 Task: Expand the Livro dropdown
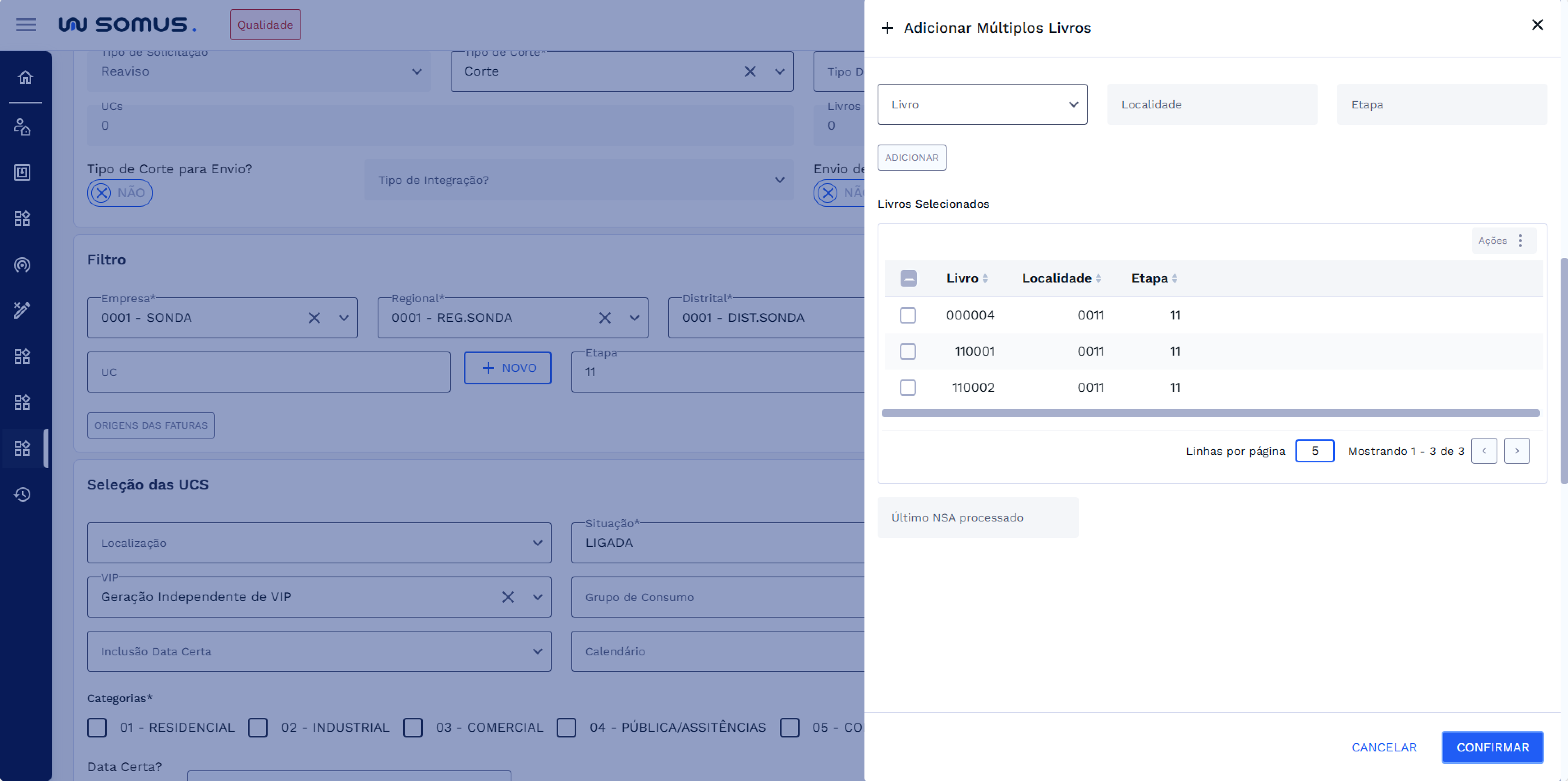pyautogui.click(x=982, y=105)
